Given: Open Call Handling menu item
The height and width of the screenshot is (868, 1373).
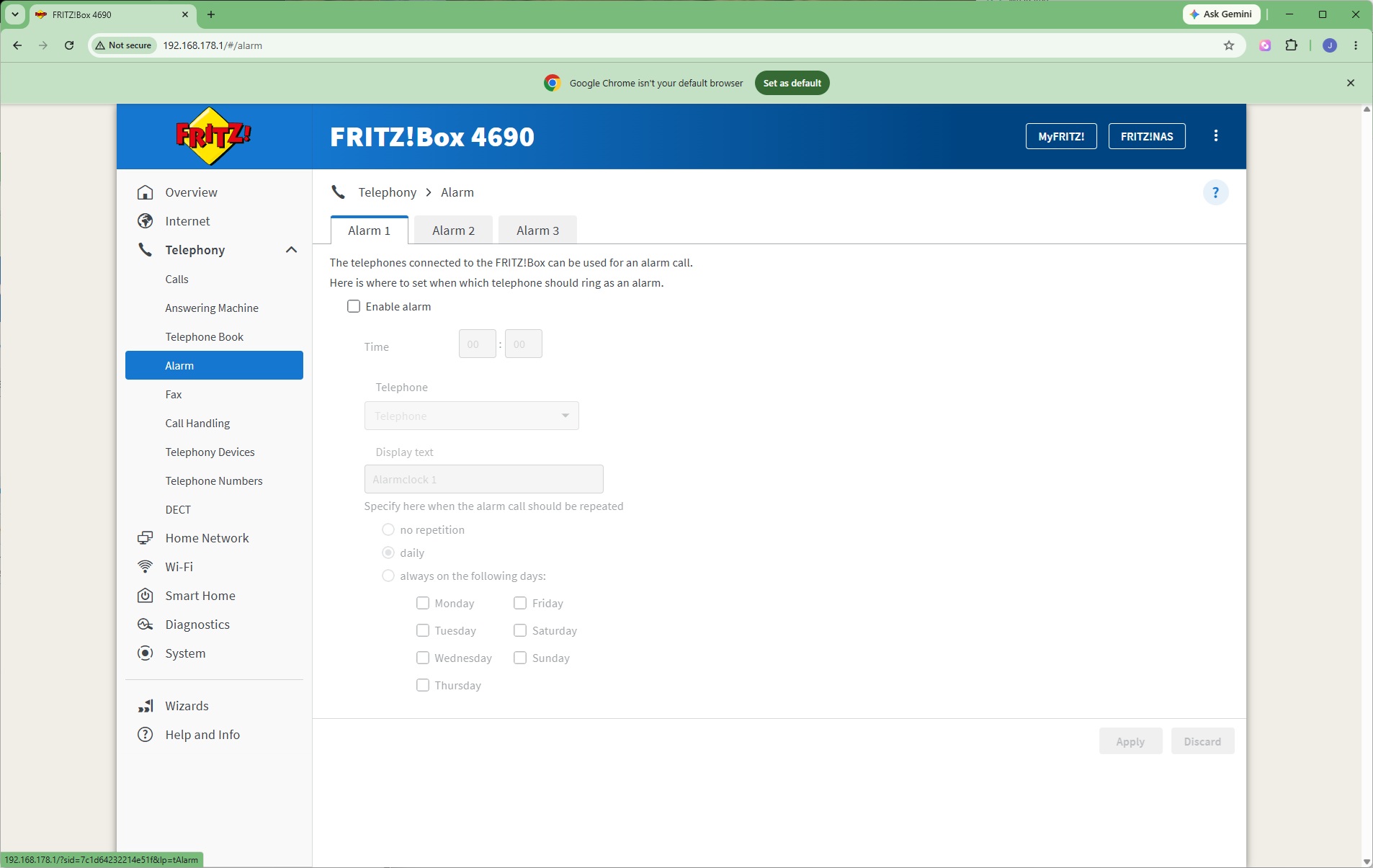Looking at the screenshot, I should pos(198,424).
